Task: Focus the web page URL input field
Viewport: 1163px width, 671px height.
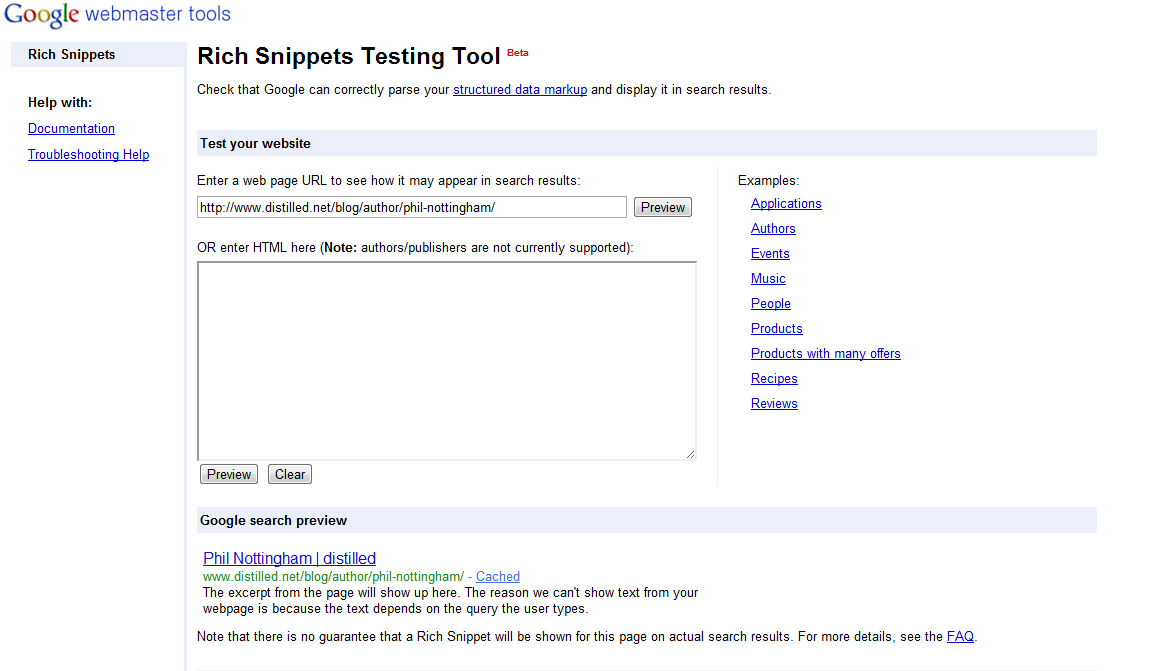Action: tap(412, 208)
